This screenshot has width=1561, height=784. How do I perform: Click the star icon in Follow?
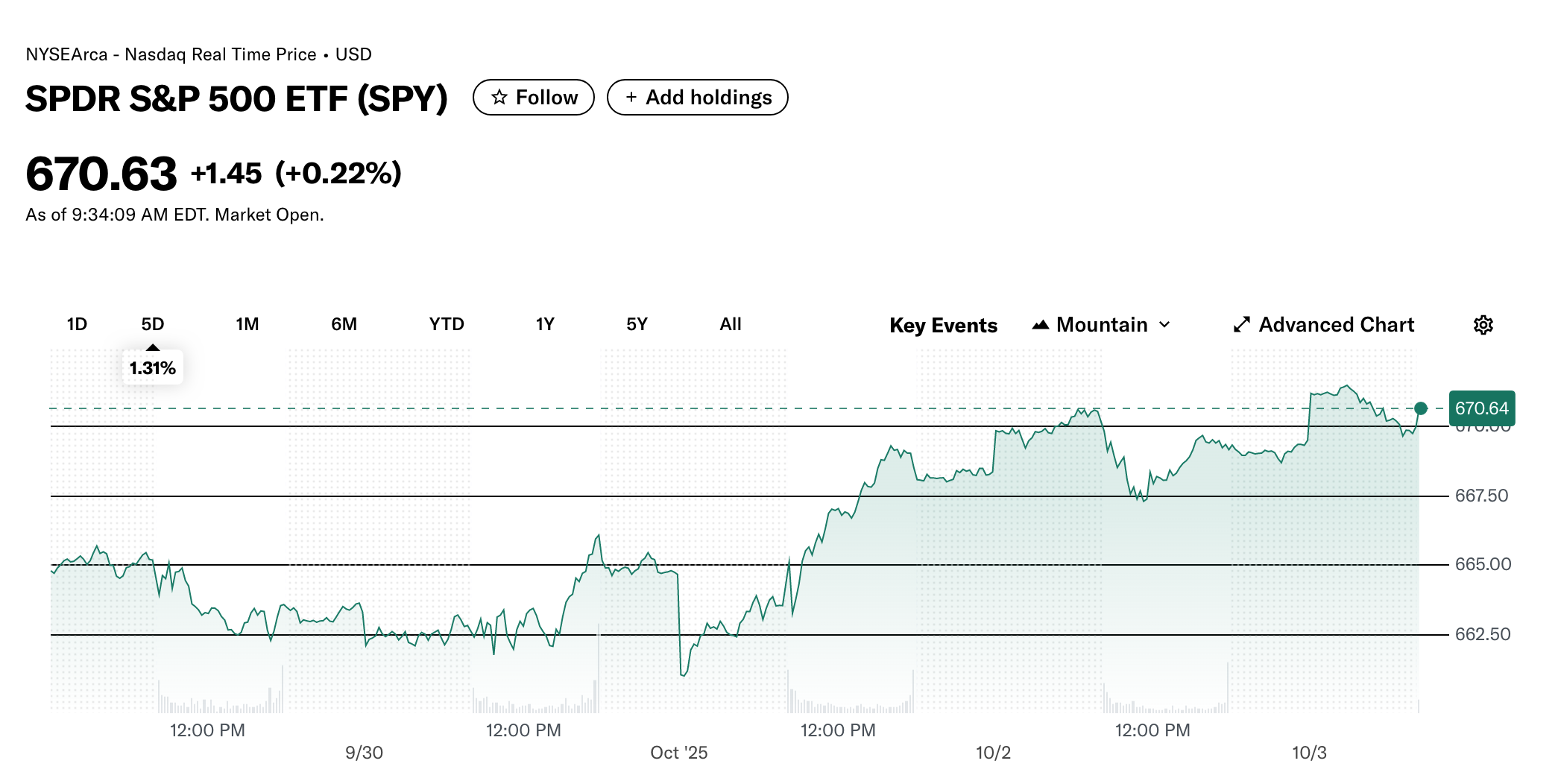[x=499, y=98]
